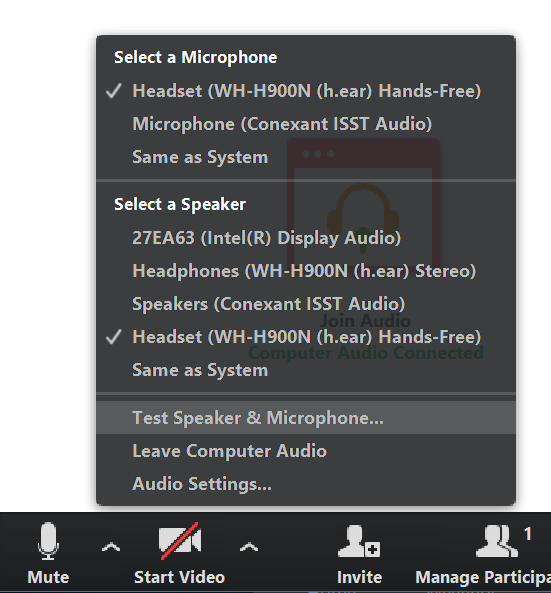Viewport: 551px width, 593px height.
Task: Select Same as System under Speaker
Action: pos(306,370)
